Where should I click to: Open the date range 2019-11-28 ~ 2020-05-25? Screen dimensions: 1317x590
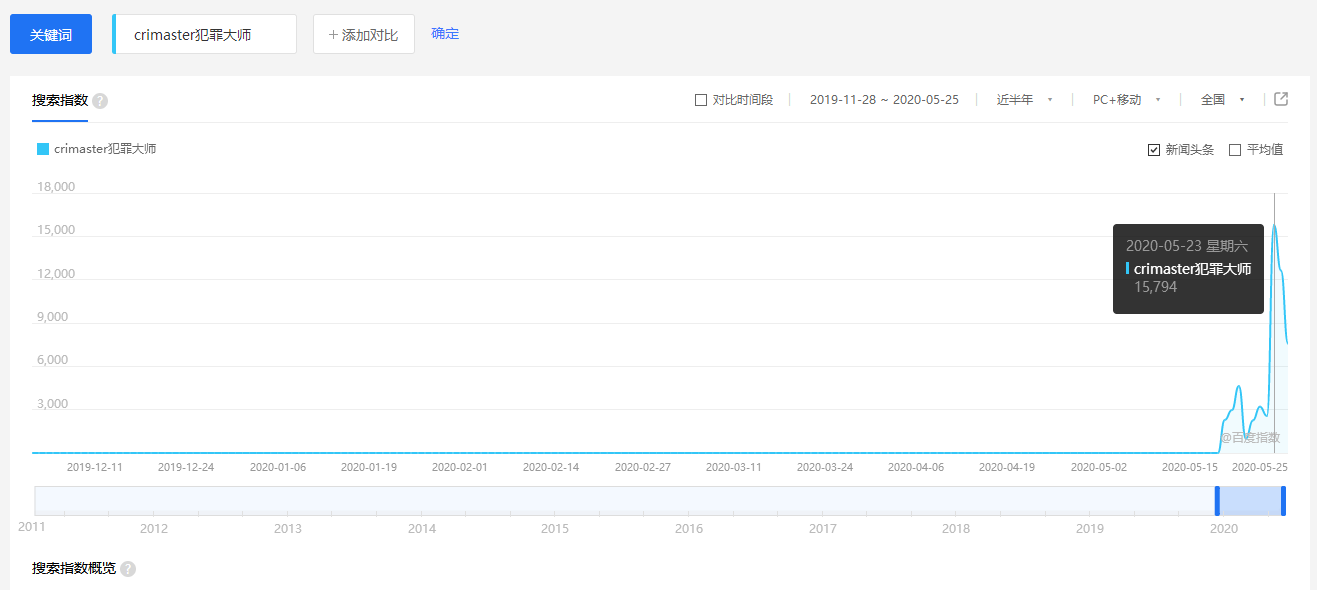coord(884,100)
